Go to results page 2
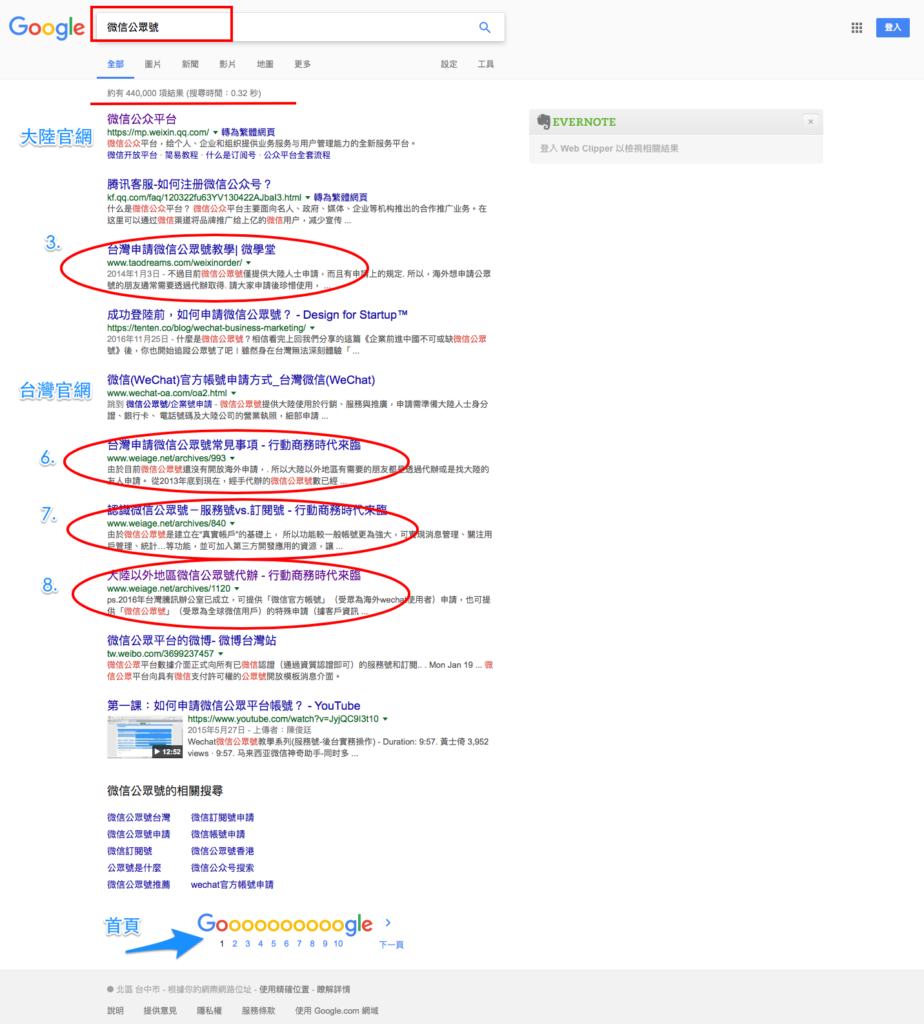Image resolution: width=924 pixels, height=1024 pixels. coord(234,944)
